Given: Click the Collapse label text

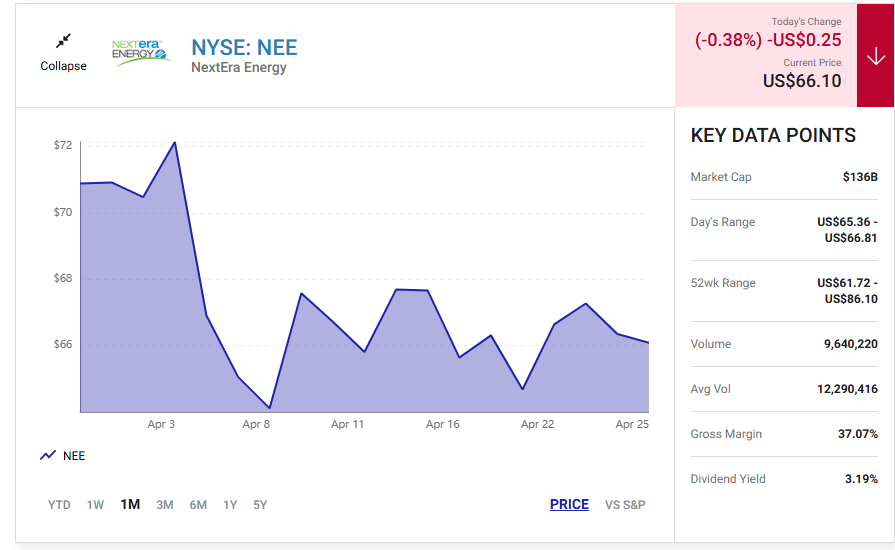Looking at the screenshot, I should pyautogui.click(x=63, y=66).
